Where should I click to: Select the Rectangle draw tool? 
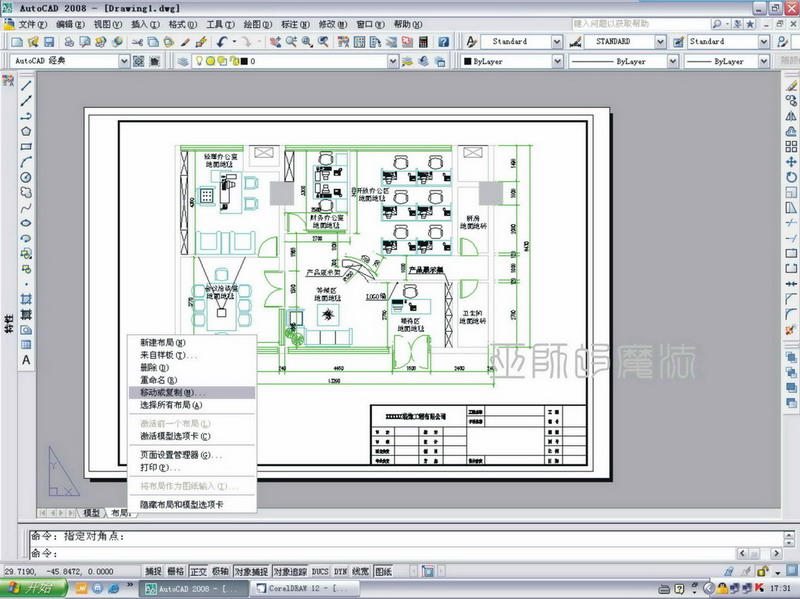point(26,146)
